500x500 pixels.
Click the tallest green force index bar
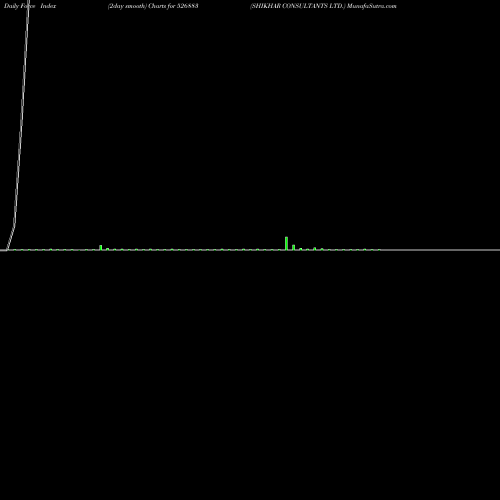286,243
